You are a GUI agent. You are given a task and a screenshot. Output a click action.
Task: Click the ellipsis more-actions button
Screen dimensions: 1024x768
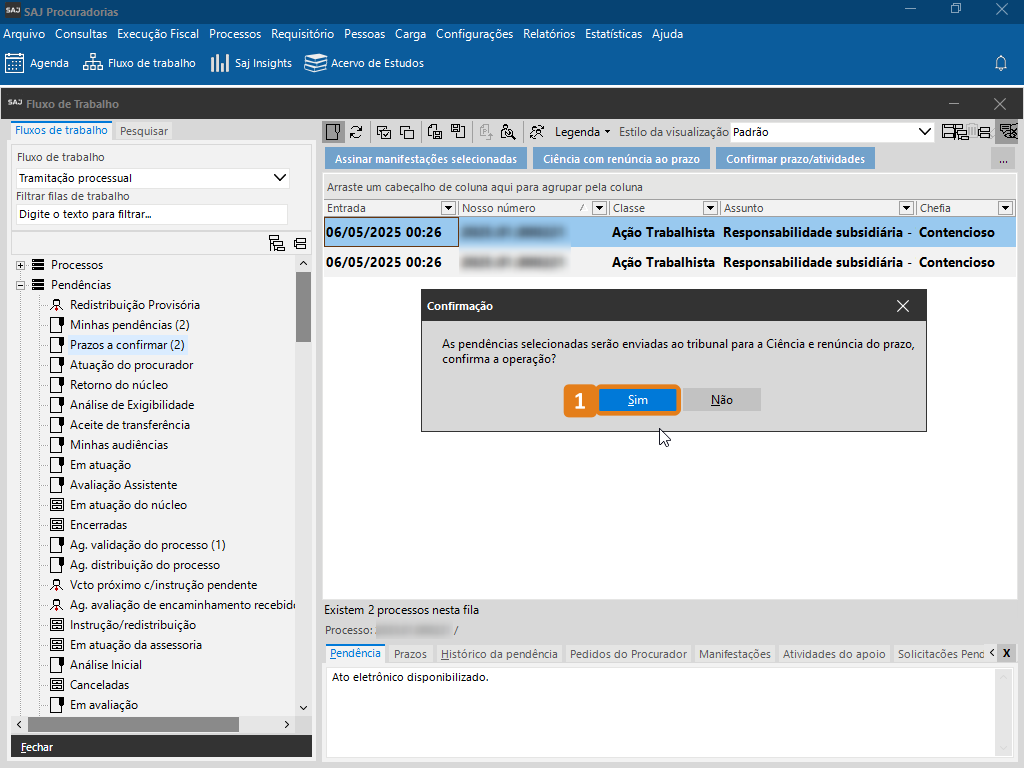1003,159
